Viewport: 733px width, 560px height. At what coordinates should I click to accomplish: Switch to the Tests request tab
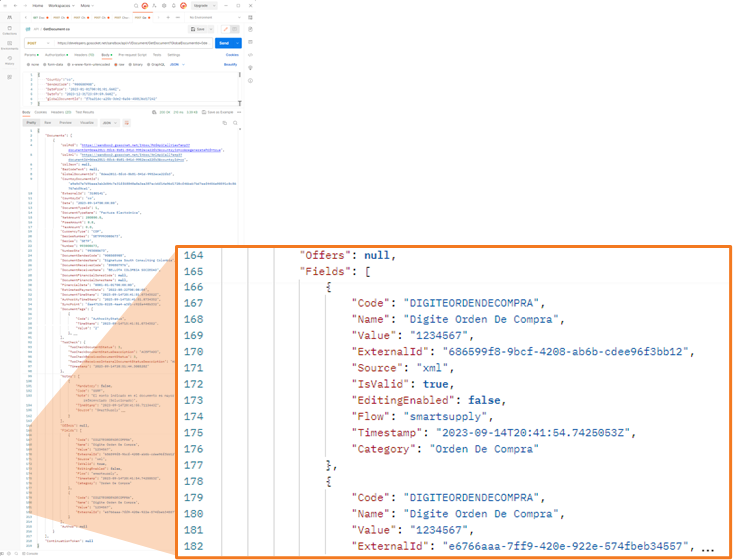pyautogui.click(x=157, y=55)
